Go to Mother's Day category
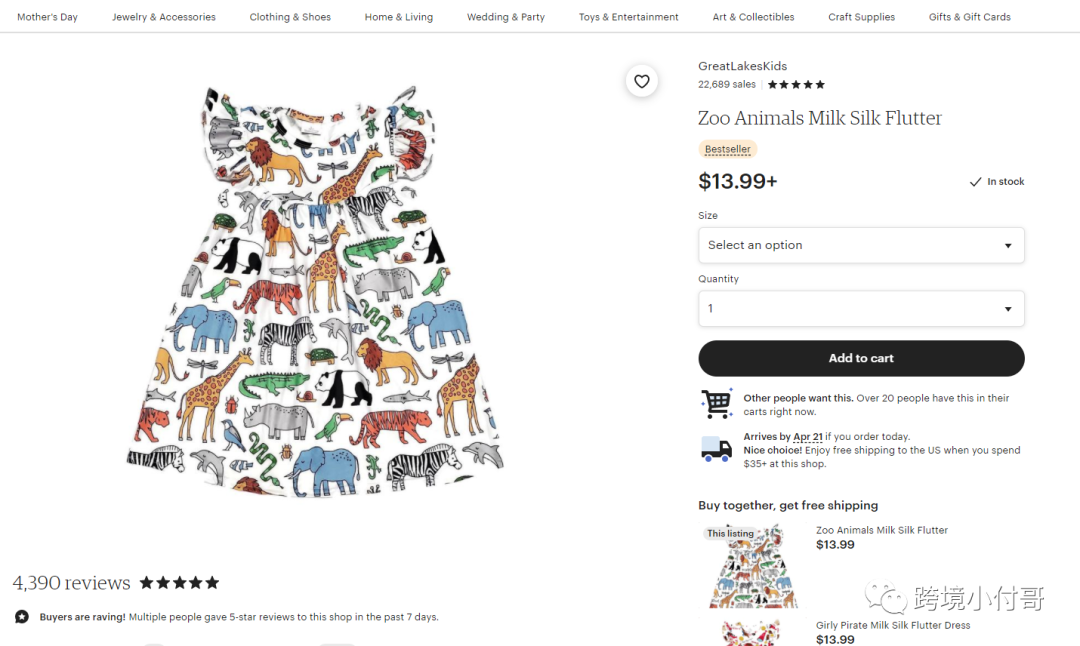This screenshot has height=646, width=1080. tap(47, 17)
